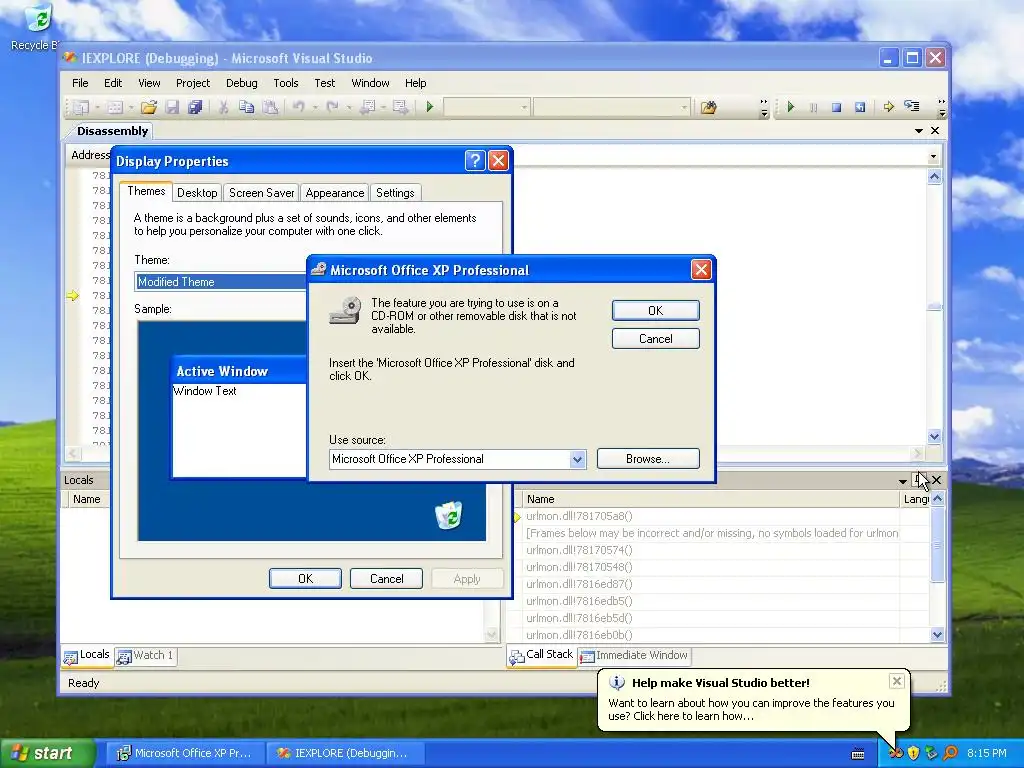Open the Tools menu
The width and height of the screenshot is (1024, 768).
pos(285,83)
